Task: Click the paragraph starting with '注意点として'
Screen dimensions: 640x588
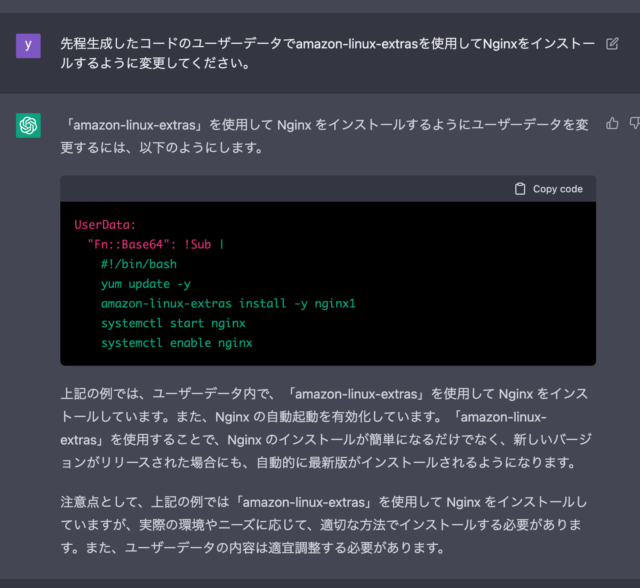Action: point(323,525)
